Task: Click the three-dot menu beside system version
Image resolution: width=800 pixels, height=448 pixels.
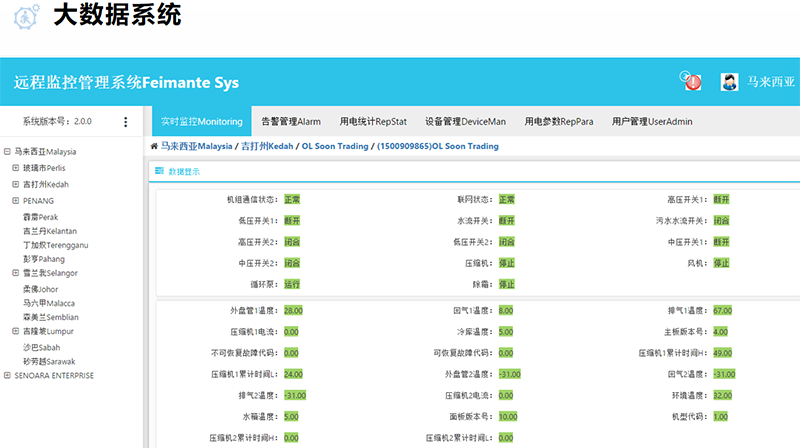Action: click(x=125, y=122)
